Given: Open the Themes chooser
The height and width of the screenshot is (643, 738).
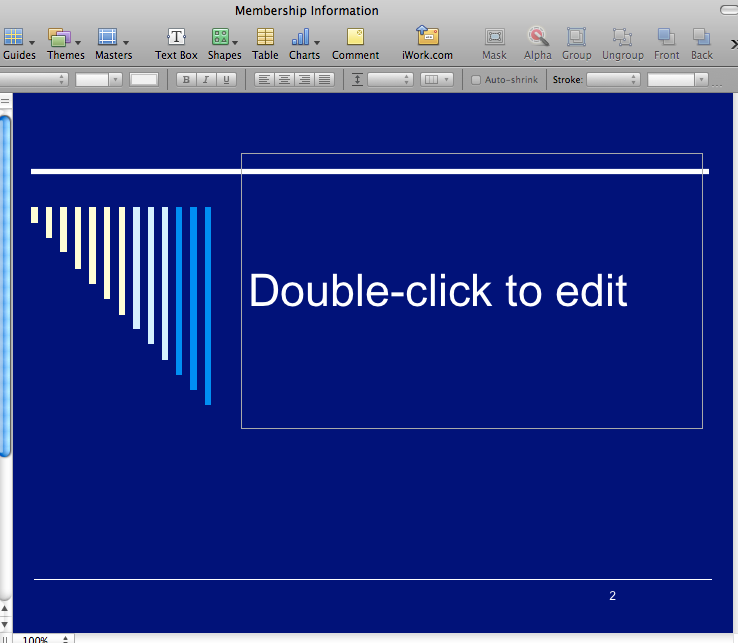Looking at the screenshot, I should pos(65,43).
